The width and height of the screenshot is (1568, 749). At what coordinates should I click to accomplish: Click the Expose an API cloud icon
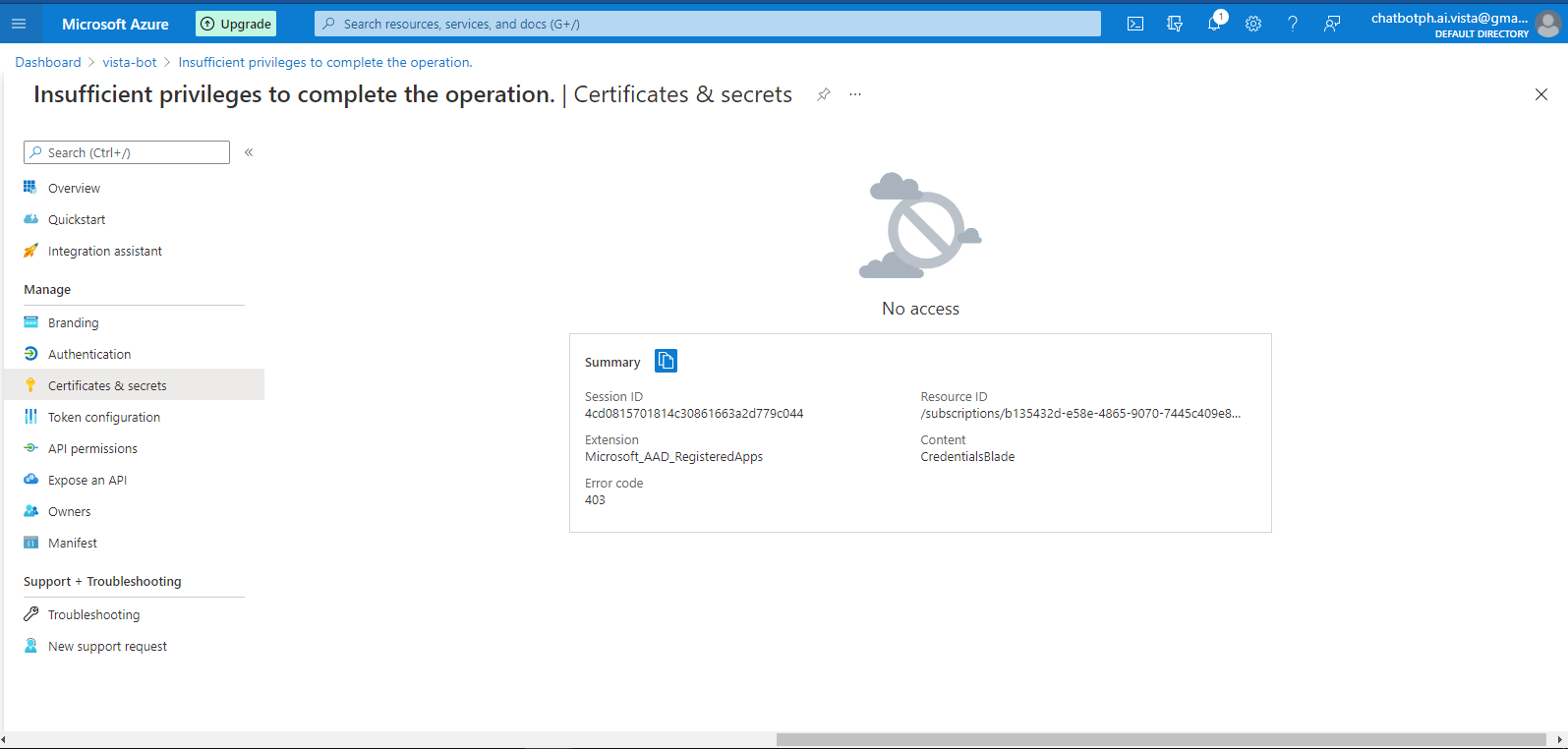[x=30, y=480]
